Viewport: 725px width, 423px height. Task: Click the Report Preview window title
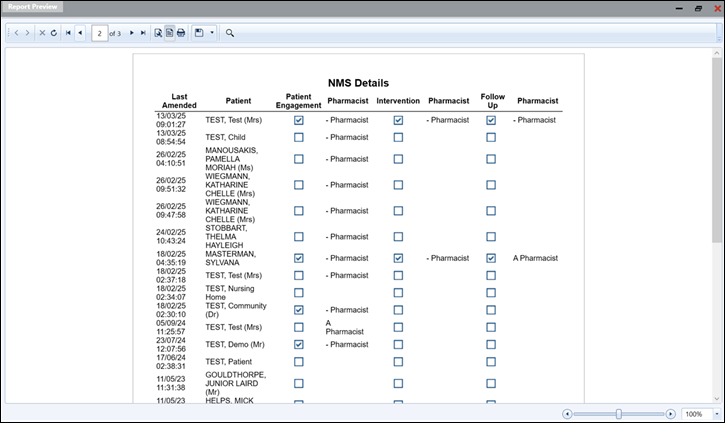pyautogui.click(x=32, y=7)
